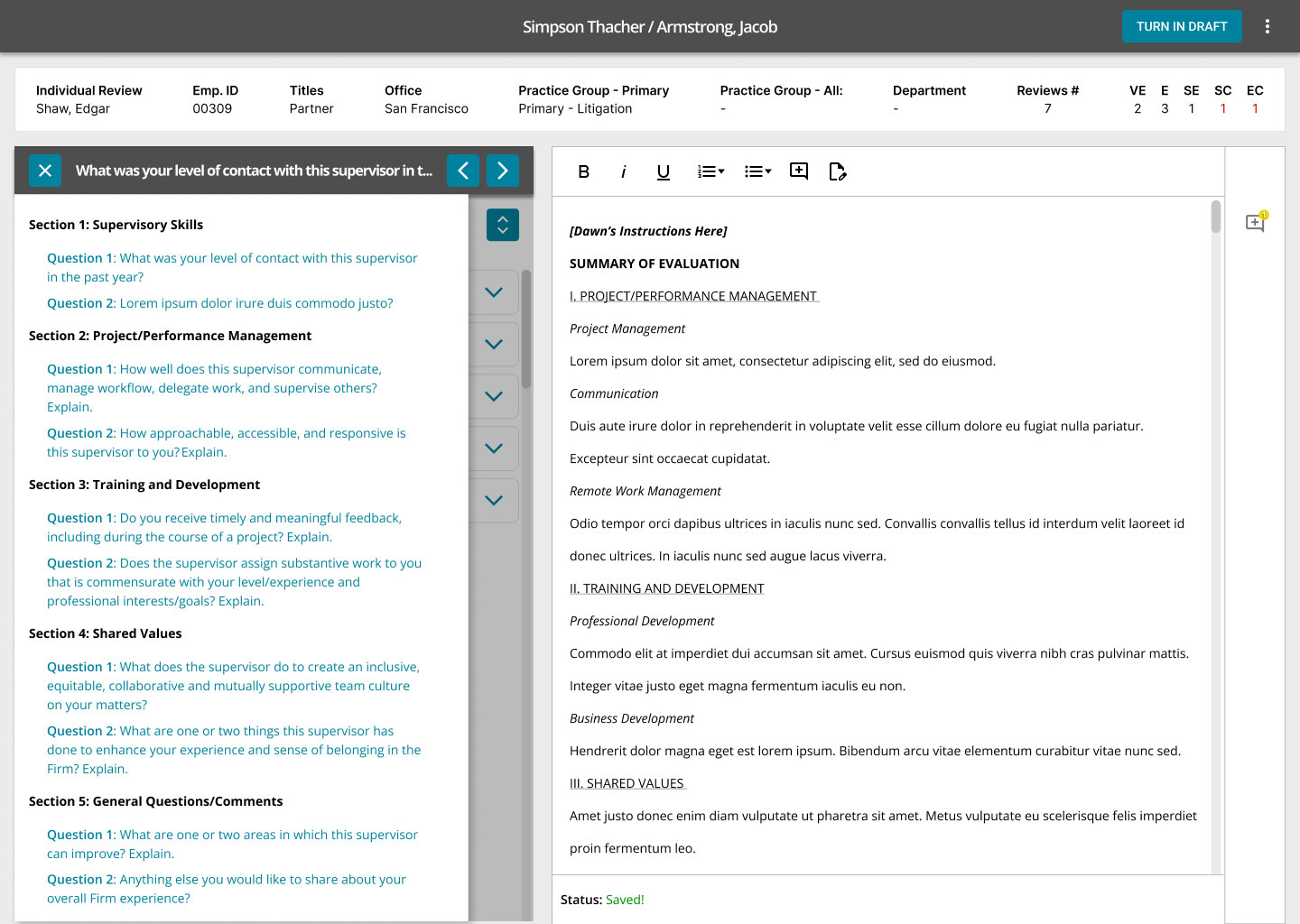Click the 'Project Management' subheading in editor
The height and width of the screenshot is (924, 1300).
click(627, 328)
